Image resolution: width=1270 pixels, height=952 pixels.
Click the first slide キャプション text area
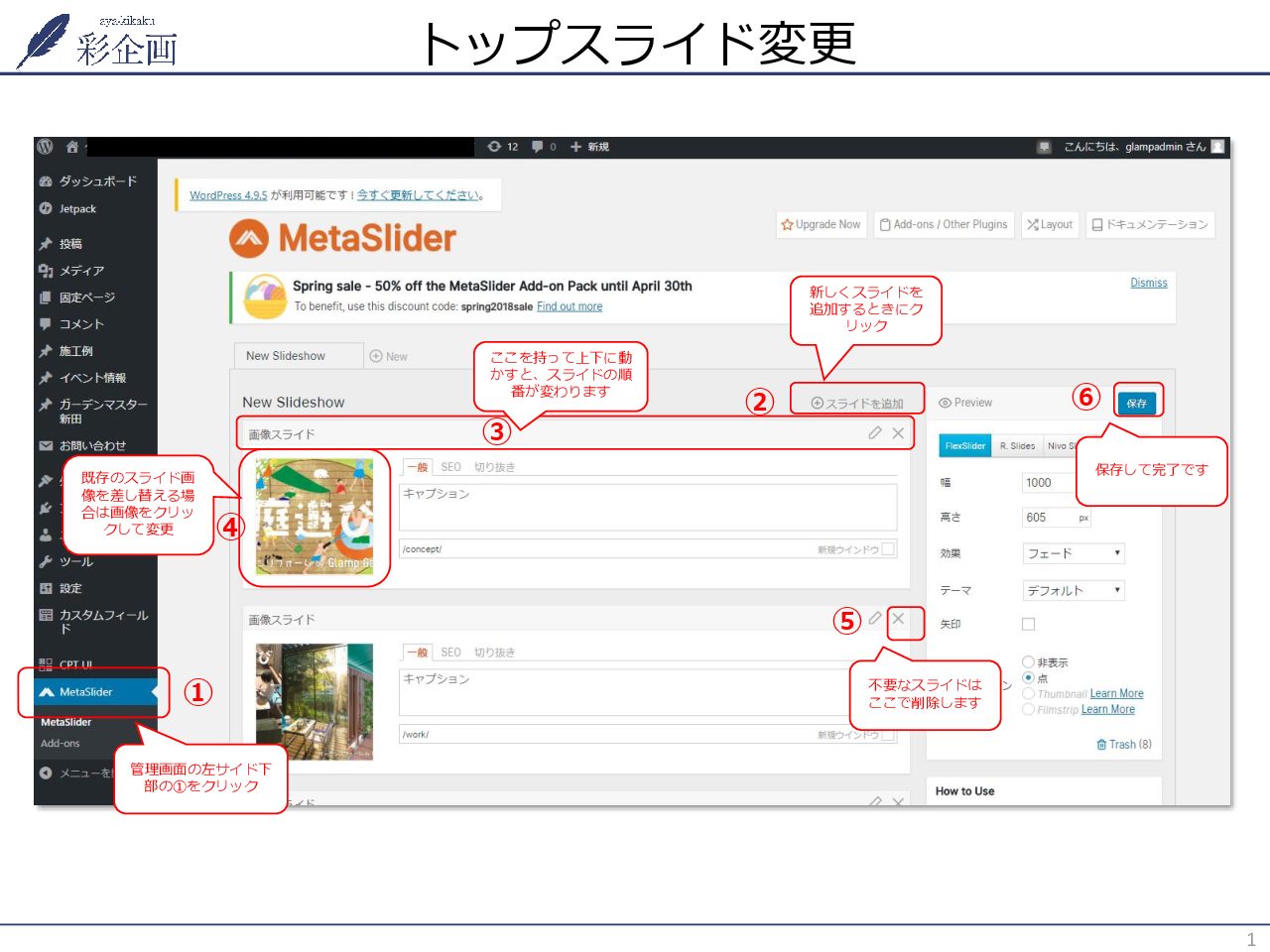pyautogui.click(x=648, y=507)
